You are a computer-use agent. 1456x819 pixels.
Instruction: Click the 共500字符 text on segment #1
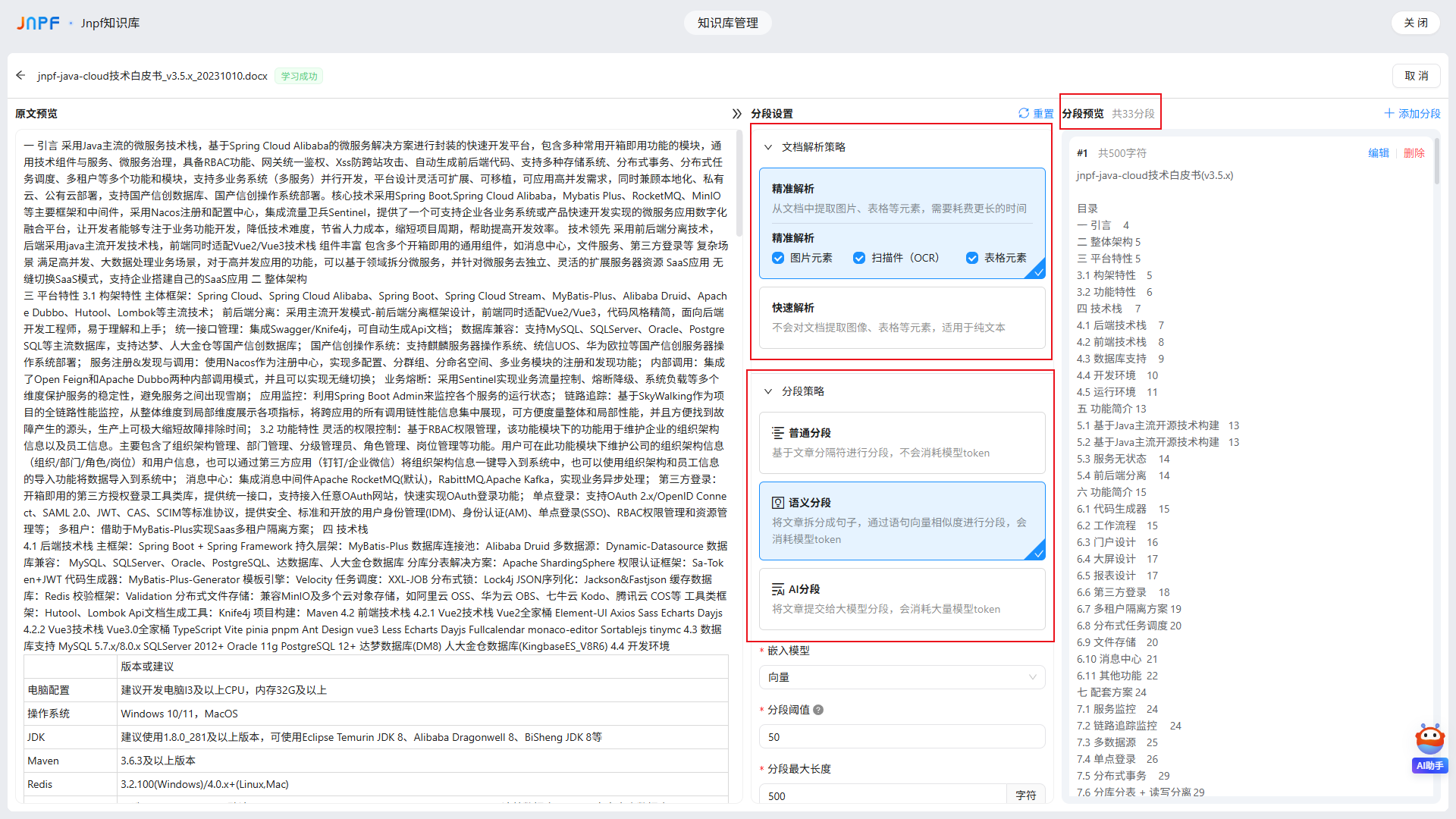(1122, 153)
